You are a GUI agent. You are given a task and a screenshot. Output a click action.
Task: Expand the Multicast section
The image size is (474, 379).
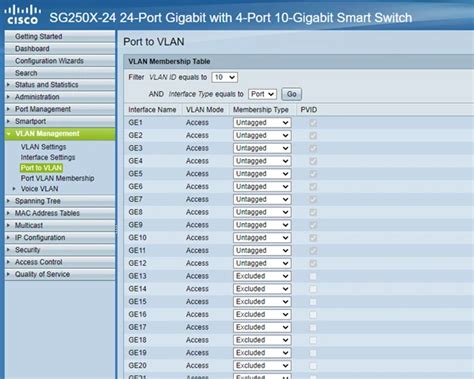[60, 225]
